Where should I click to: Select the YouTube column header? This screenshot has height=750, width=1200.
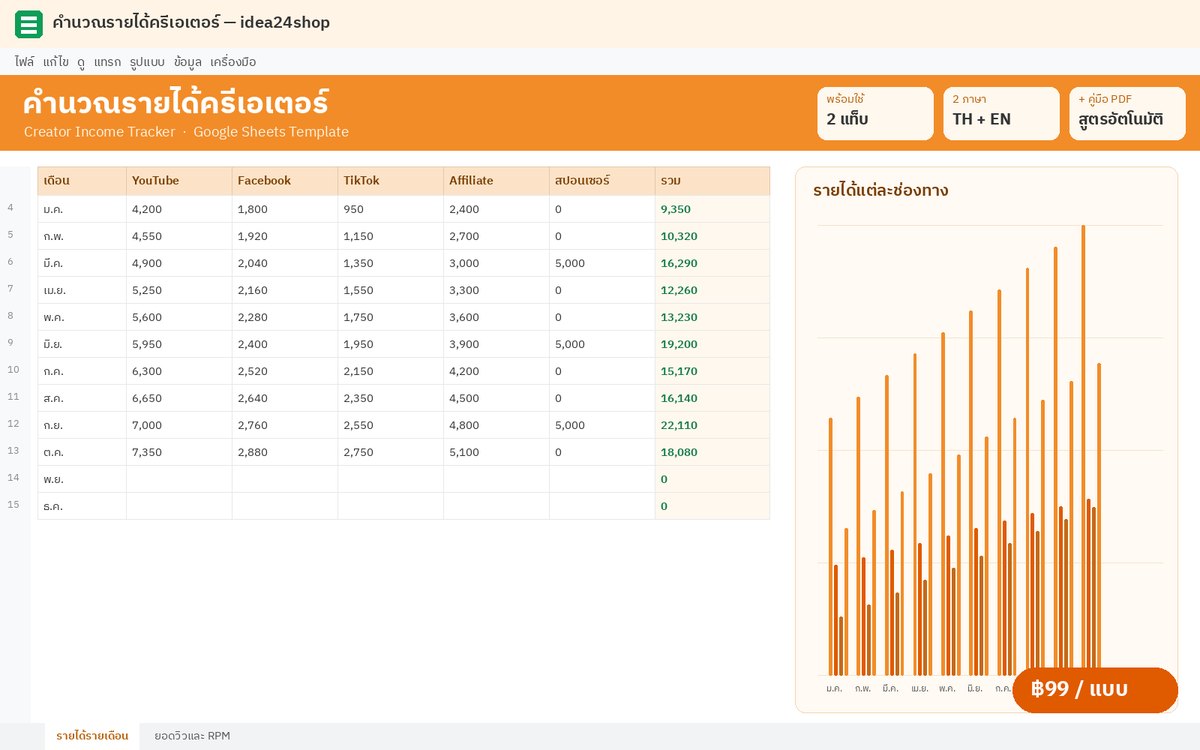[179, 181]
